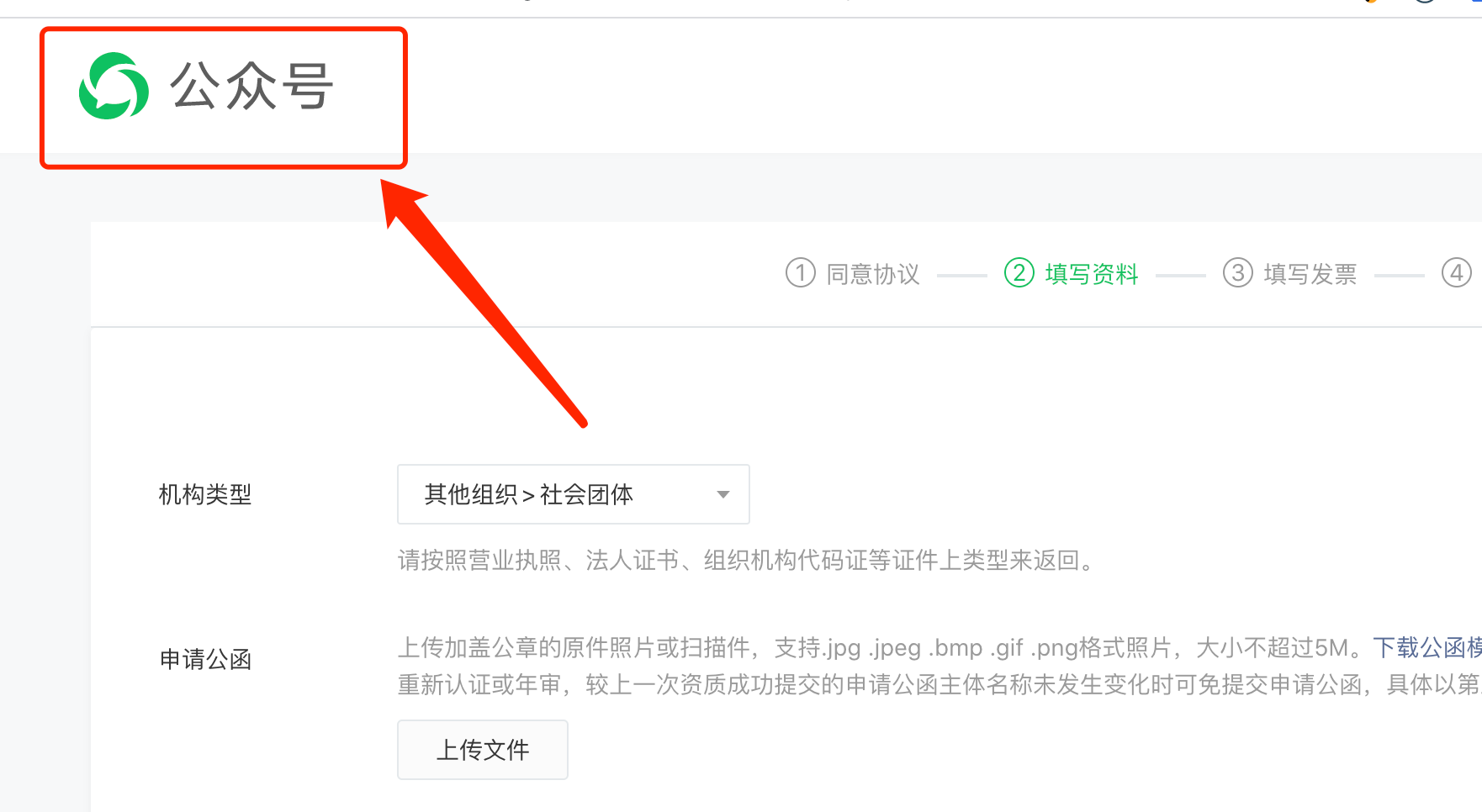Click the hint text about 营业执照 certificate types
Screen dimensions: 1482x812
point(748,560)
